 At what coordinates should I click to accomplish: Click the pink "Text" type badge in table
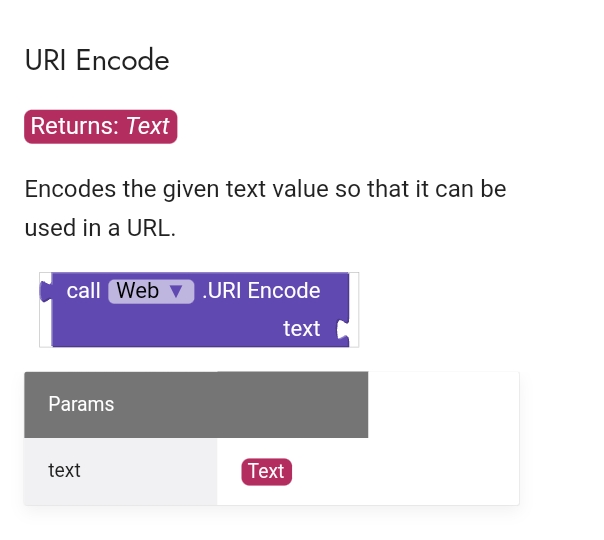click(266, 471)
